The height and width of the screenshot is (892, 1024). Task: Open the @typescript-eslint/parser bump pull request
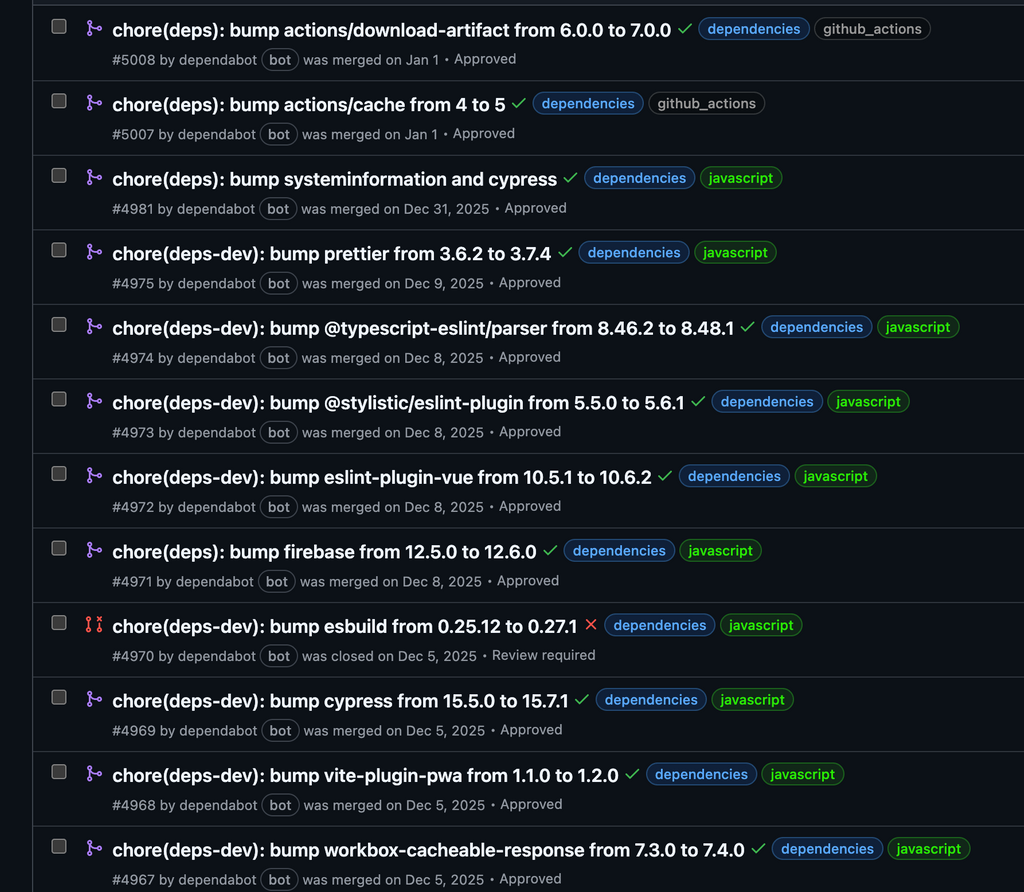423,328
